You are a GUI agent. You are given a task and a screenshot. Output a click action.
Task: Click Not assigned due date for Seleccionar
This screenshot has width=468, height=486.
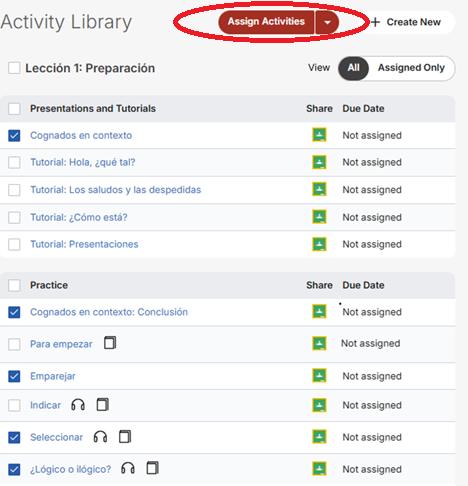tap(372, 437)
